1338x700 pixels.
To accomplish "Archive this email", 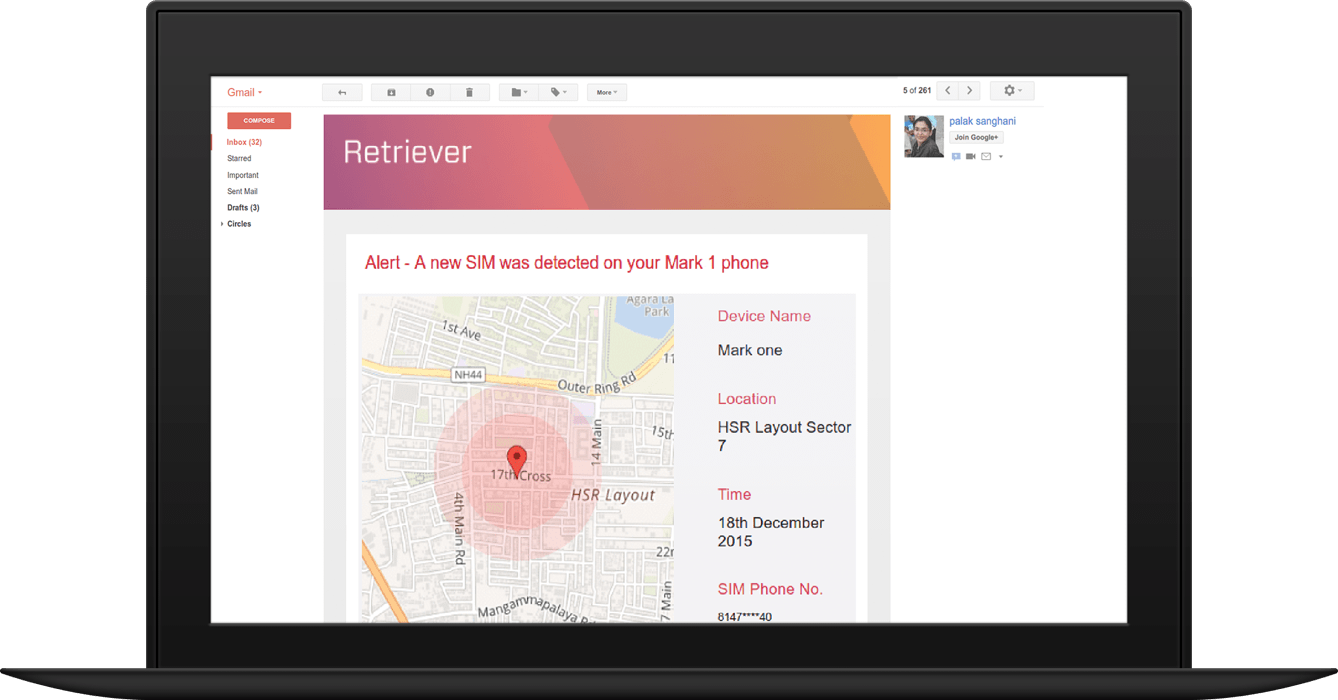I will click(391, 92).
